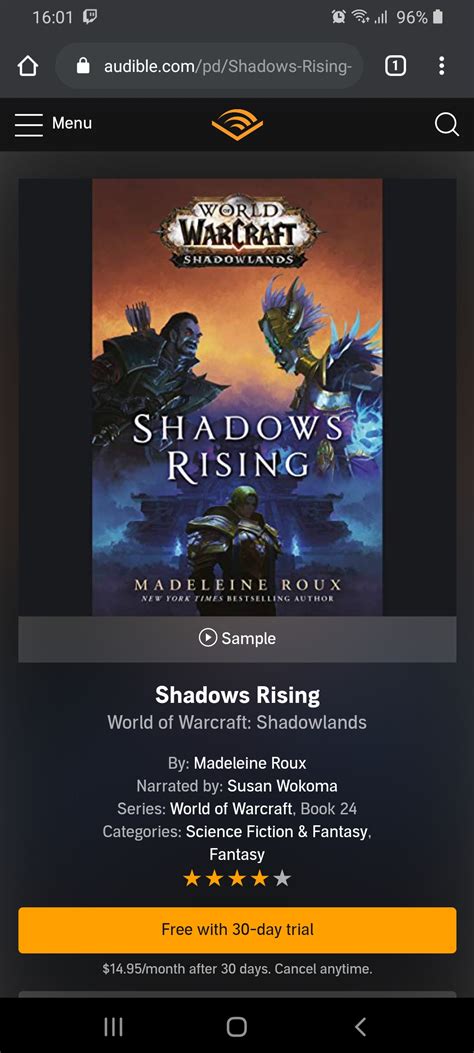Open narrator Susan Wokoma link
The width and height of the screenshot is (474, 1053).
[282, 786]
